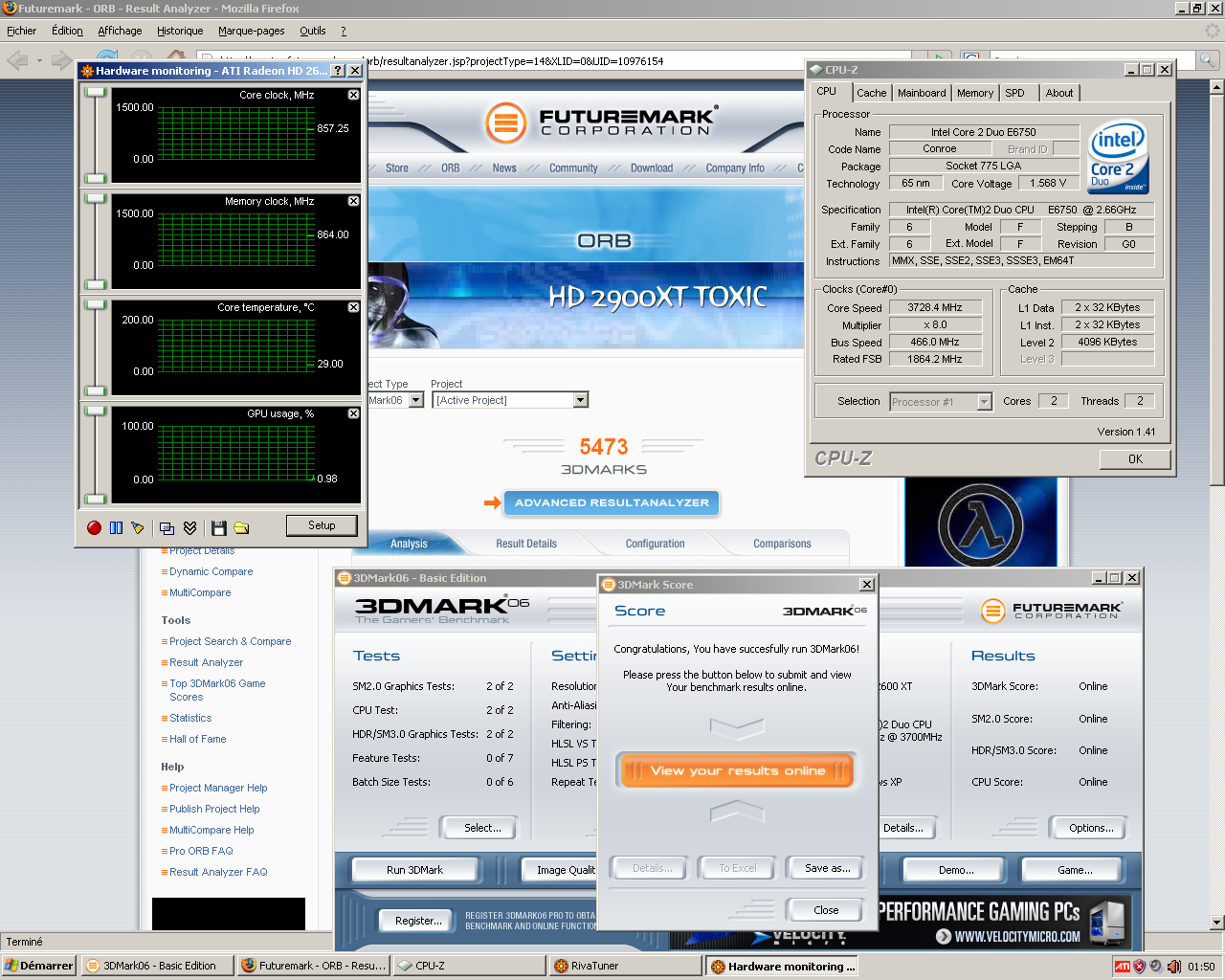The height and width of the screenshot is (980, 1225).
Task: Click the Advanced ResultAnalyzer button
Action: [x=612, y=502]
